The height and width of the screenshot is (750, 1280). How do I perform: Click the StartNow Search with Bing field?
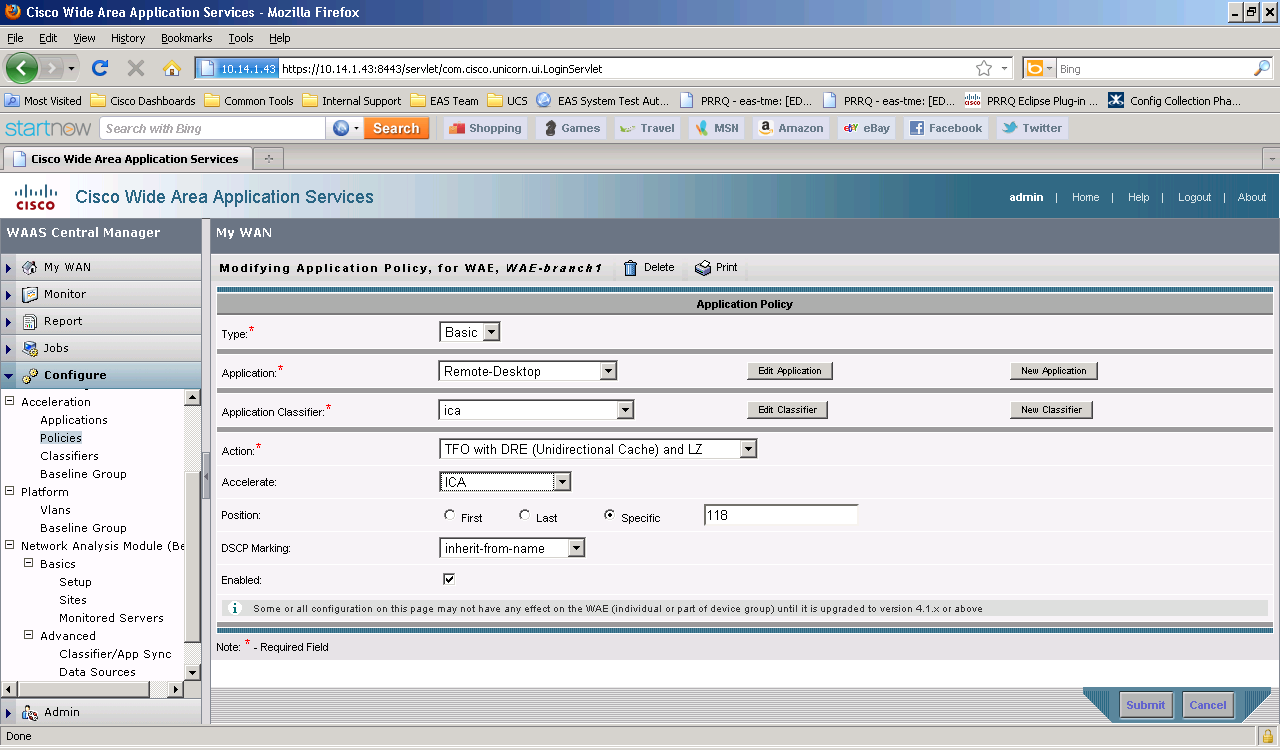pyautogui.click(x=213, y=128)
